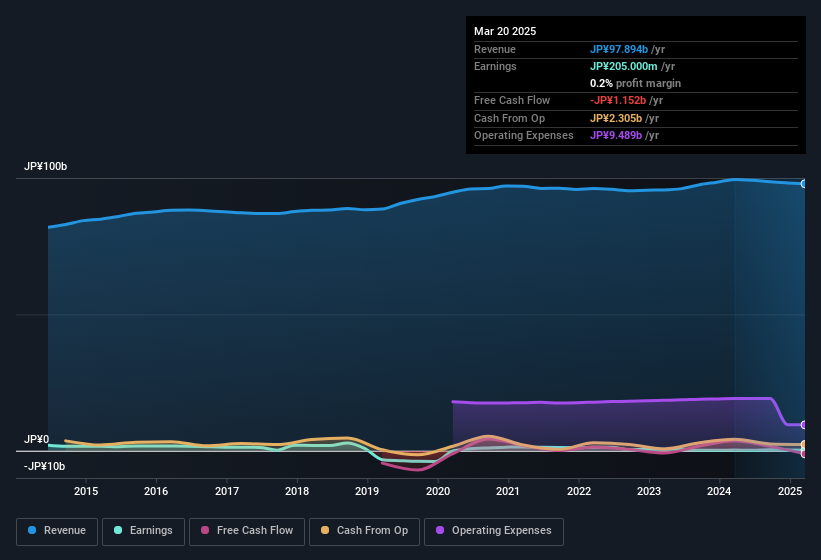Click the JP¥205.000m earnings value
821x560 pixels.
click(x=624, y=66)
